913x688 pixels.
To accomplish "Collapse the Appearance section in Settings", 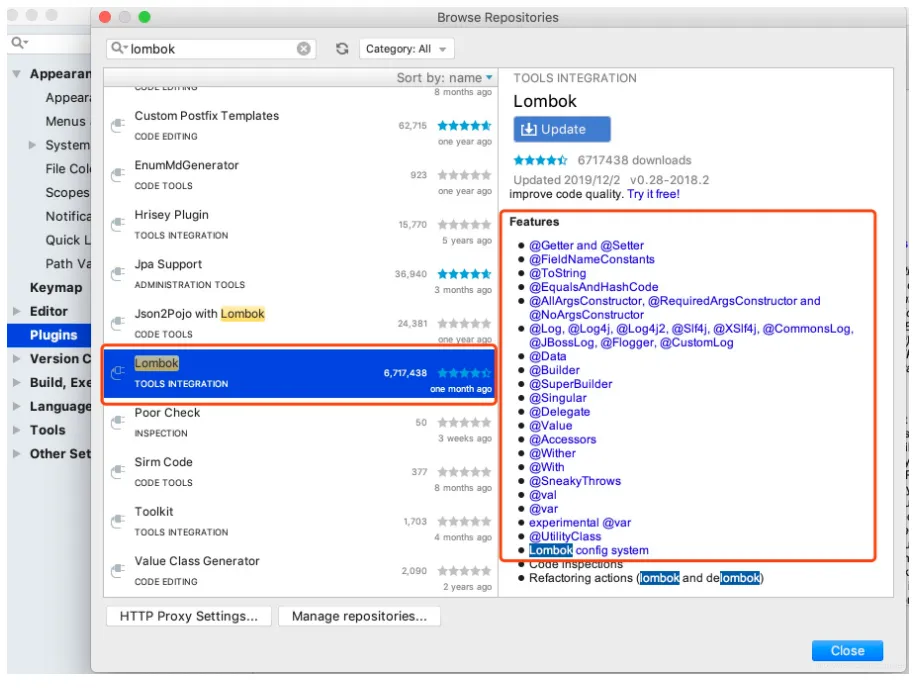I will pyautogui.click(x=16, y=74).
